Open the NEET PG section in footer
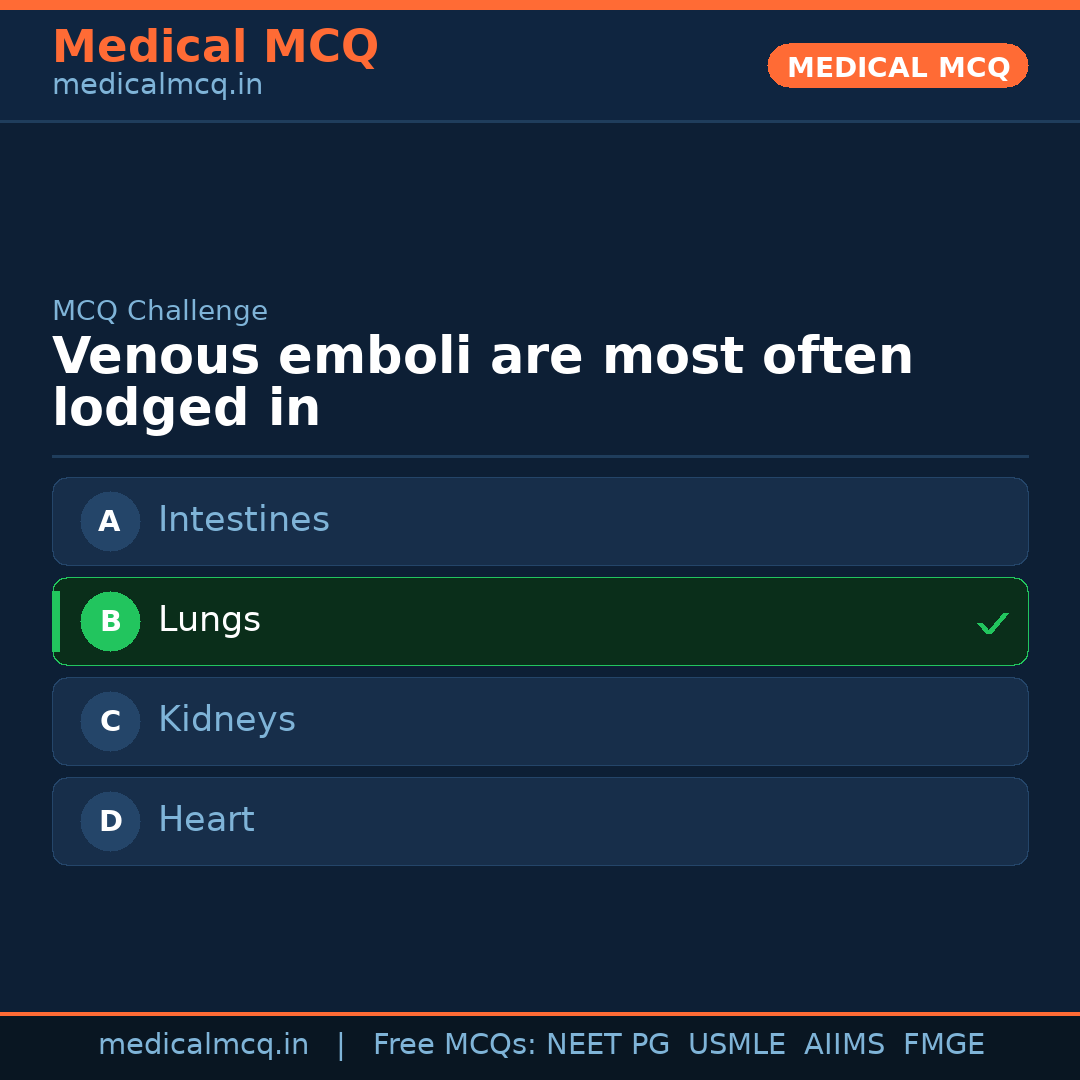Image resolution: width=1080 pixels, height=1080 pixels. (x=607, y=1044)
